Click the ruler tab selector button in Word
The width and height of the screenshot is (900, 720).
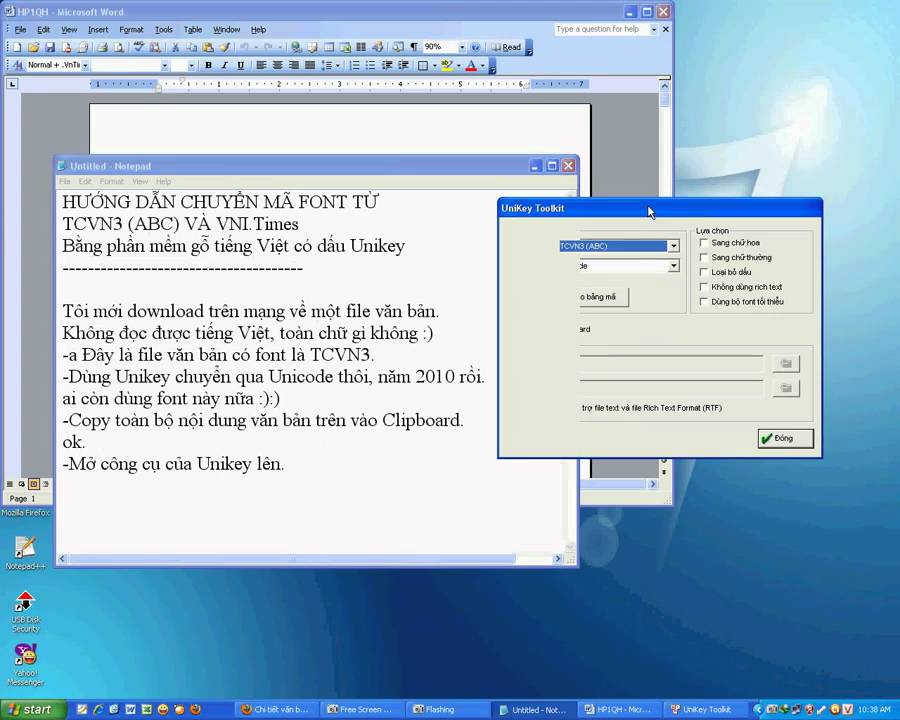coord(12,84)
